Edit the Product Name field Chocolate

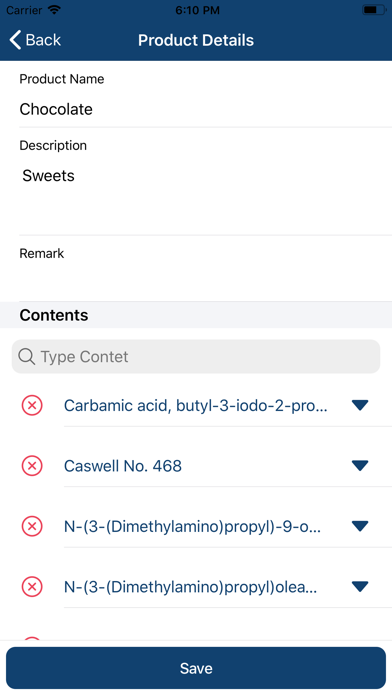(205, 109)
